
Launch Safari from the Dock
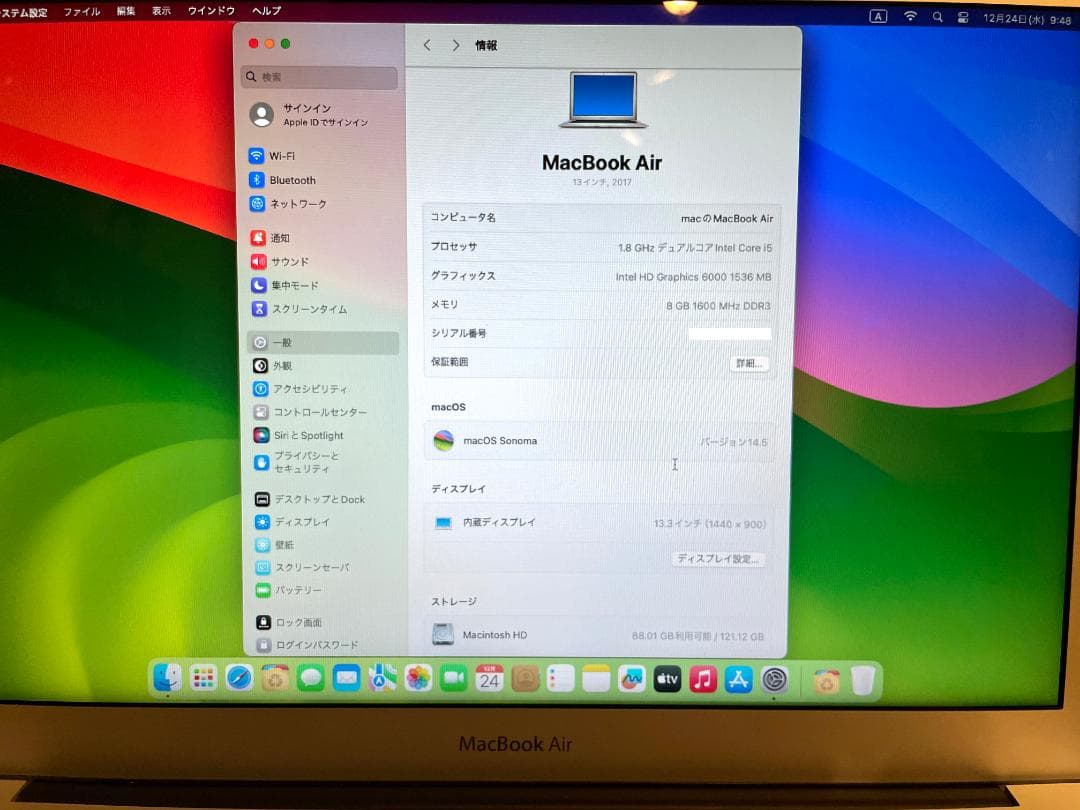pyautogui.click(x=238, y=678)
